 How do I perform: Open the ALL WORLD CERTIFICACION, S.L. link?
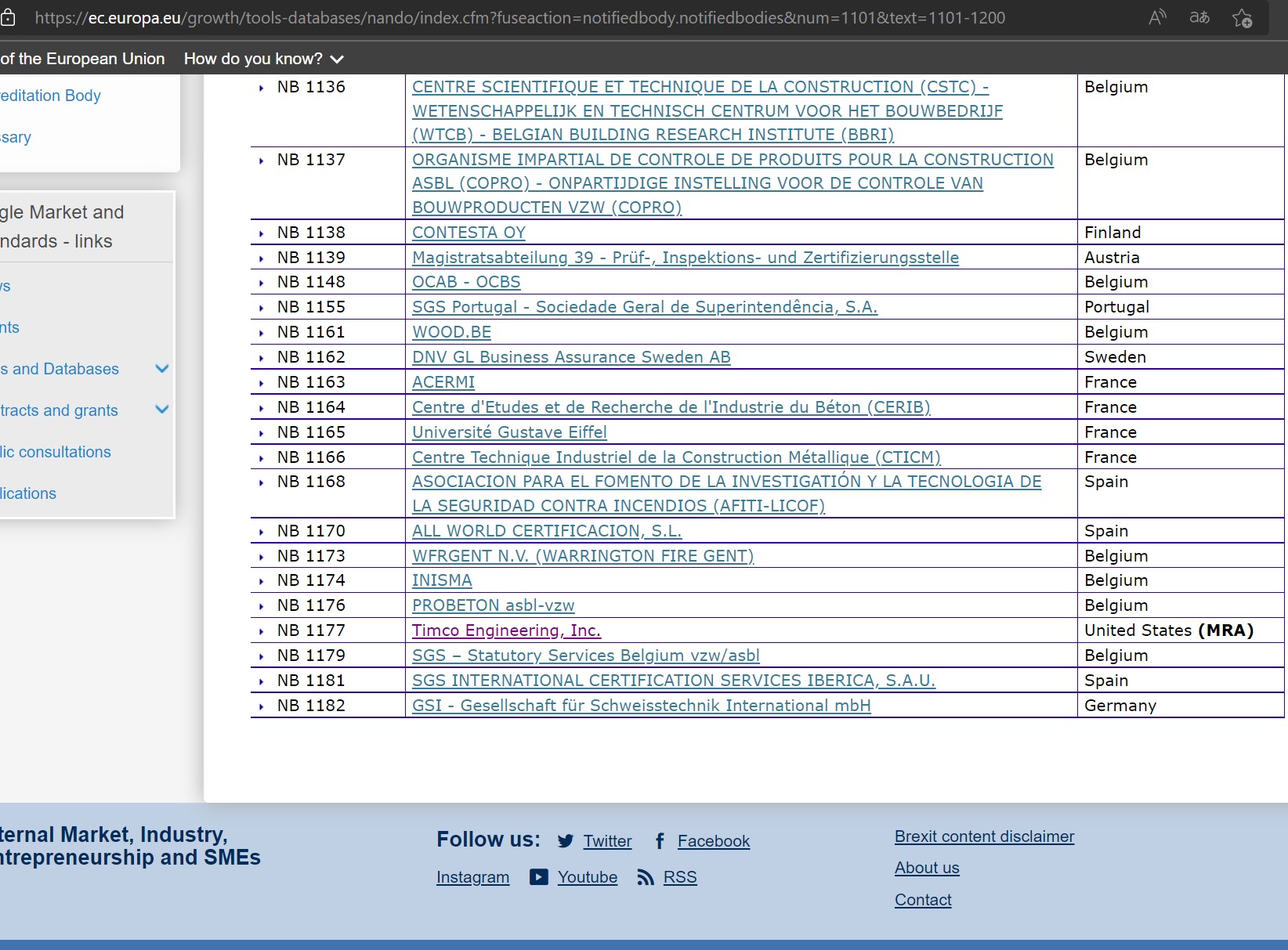point(547,531)
